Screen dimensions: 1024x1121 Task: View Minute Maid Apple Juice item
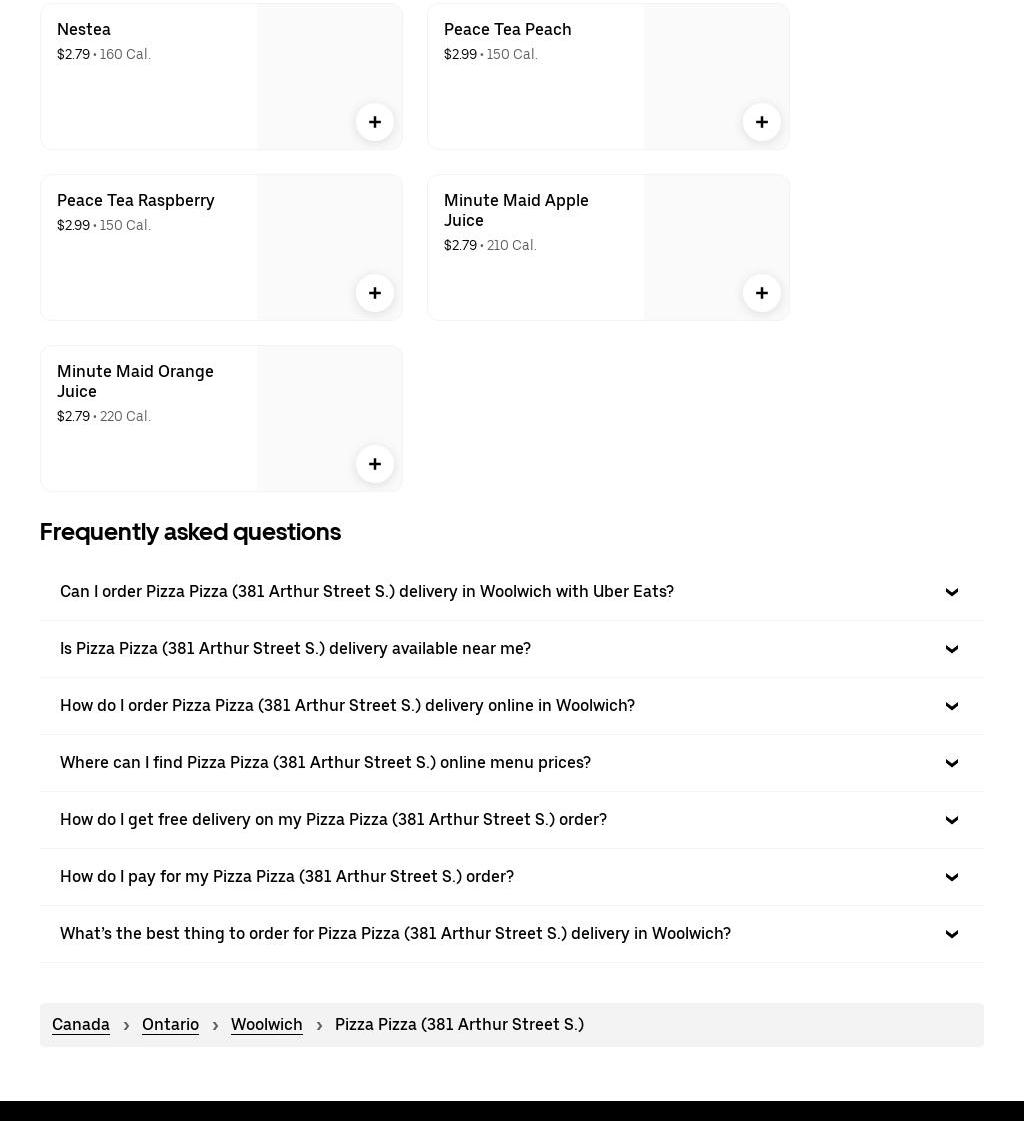click(x=516, y=210)
